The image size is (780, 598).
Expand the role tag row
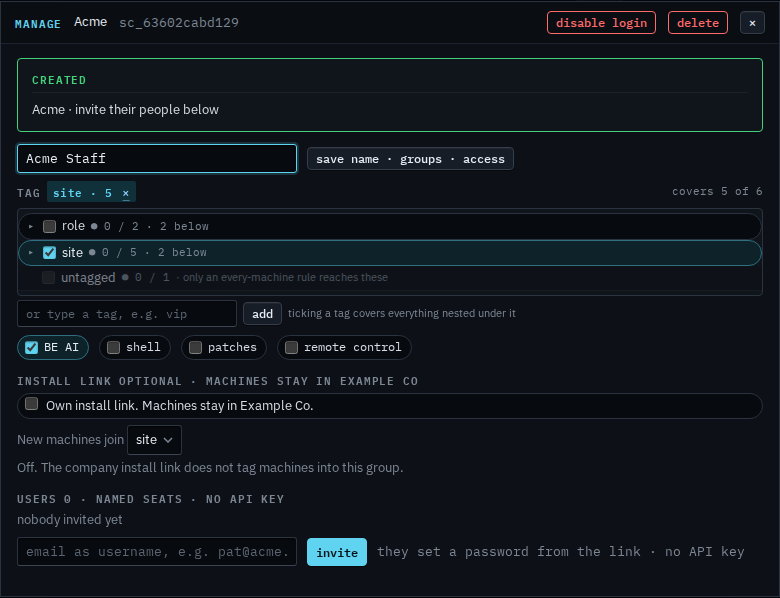click(31, 226)
